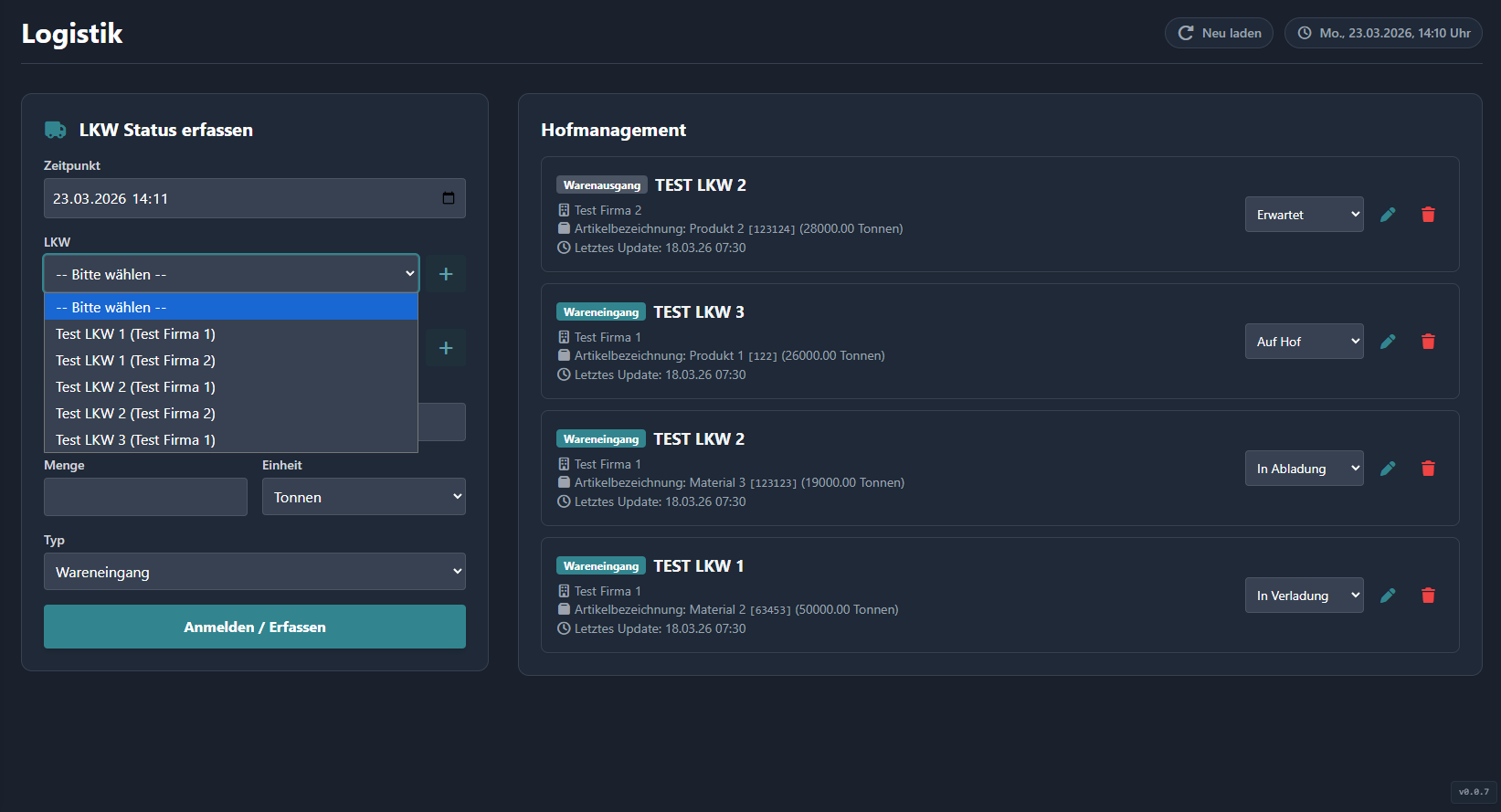Click into the Menge input field
Screen dimensions: 1501x812
click(145, 497)
